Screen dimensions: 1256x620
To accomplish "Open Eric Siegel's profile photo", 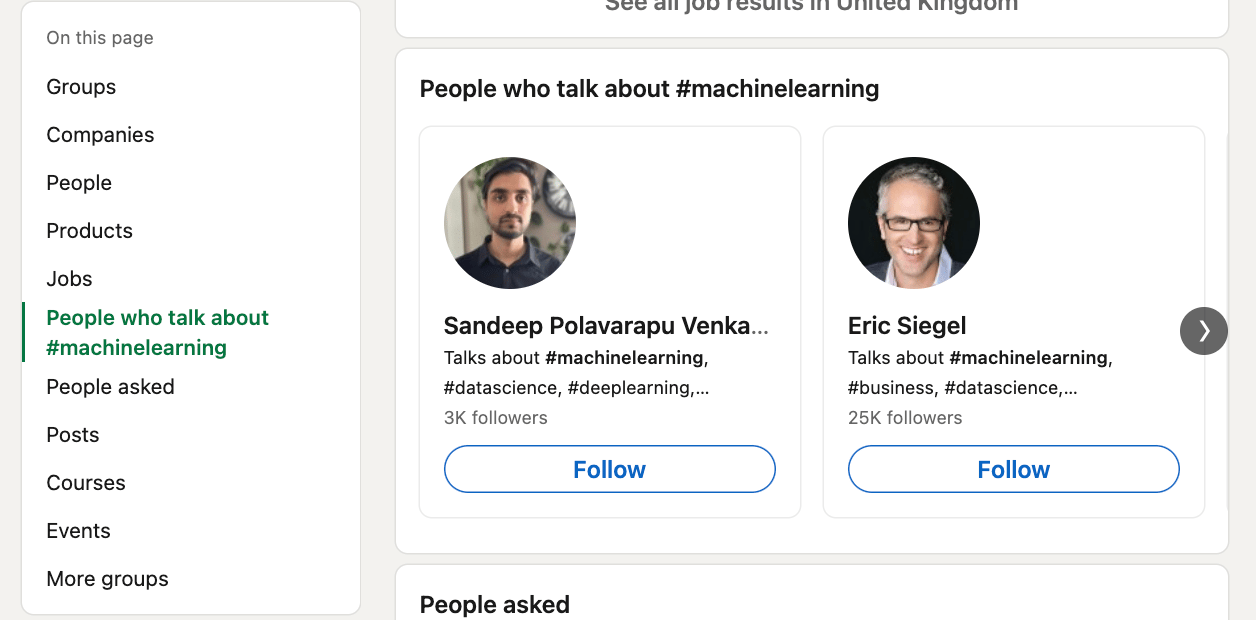I will click(914, 223).
